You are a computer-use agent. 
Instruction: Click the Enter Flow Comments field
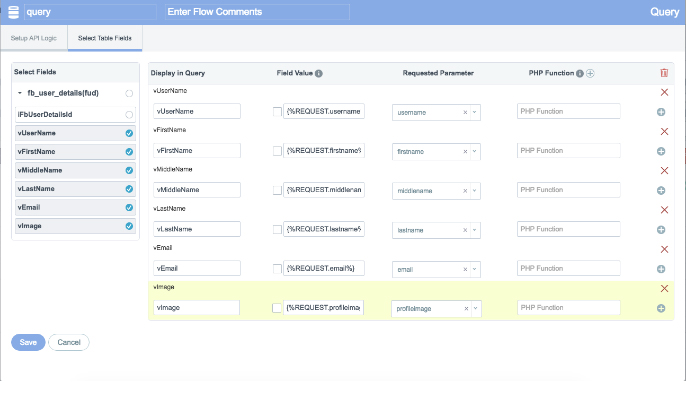(x=257, y=12)
